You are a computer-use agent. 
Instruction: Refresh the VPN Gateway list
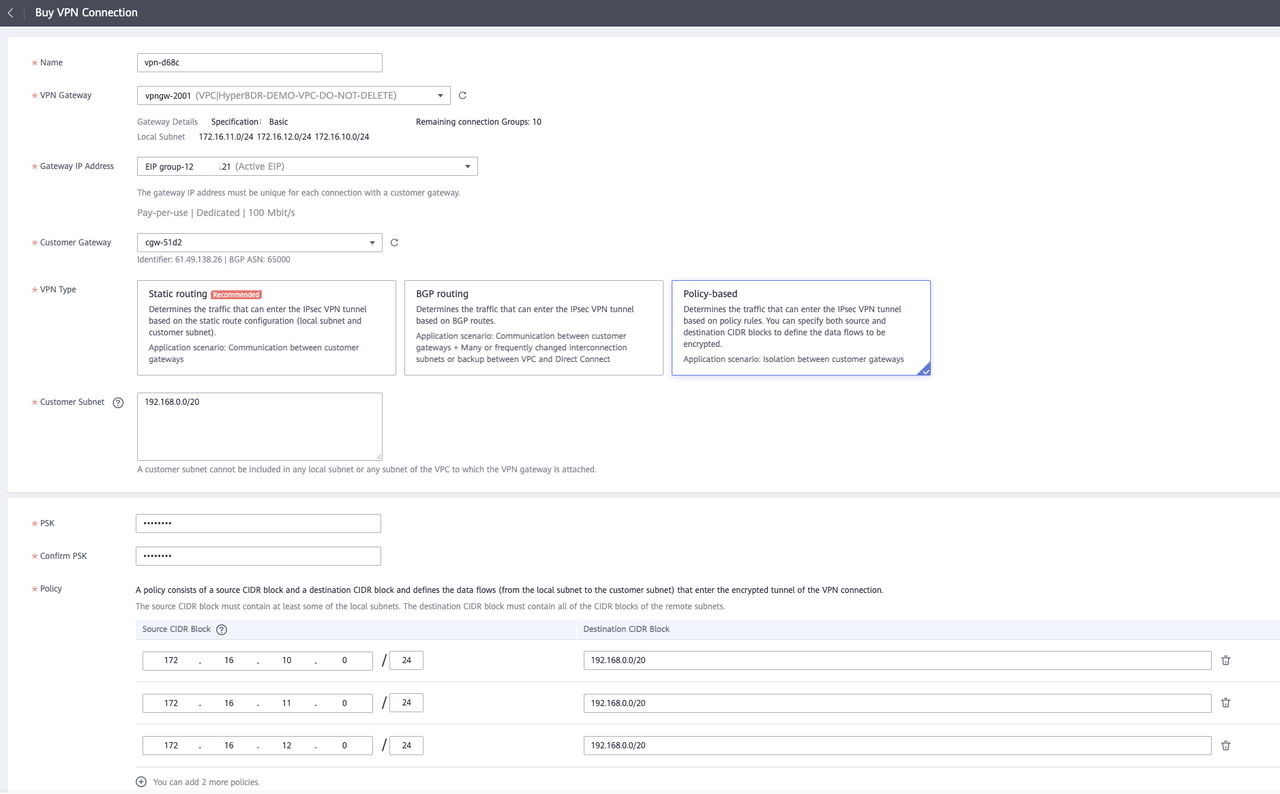coord(462,96)
